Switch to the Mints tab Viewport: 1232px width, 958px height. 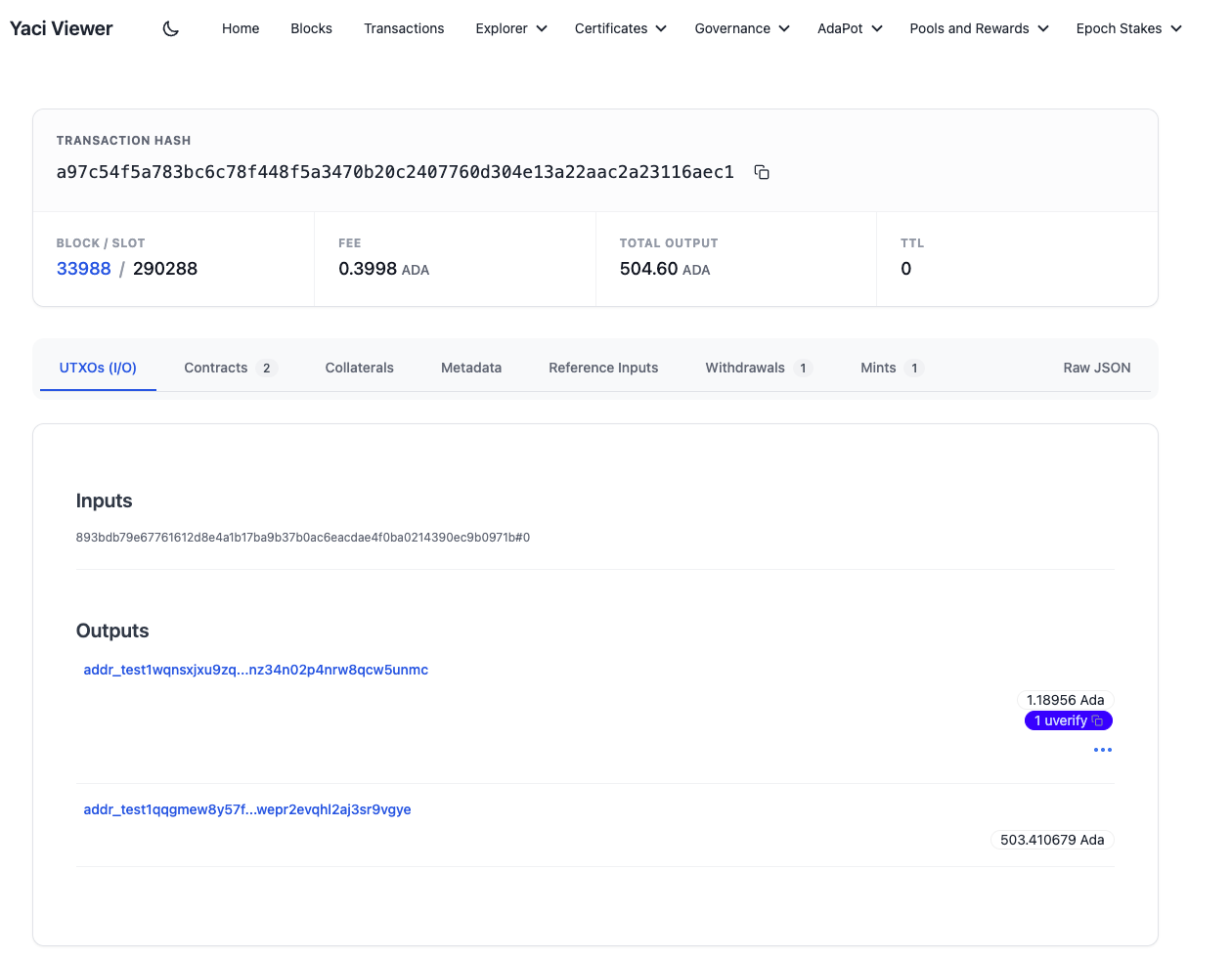892,368
